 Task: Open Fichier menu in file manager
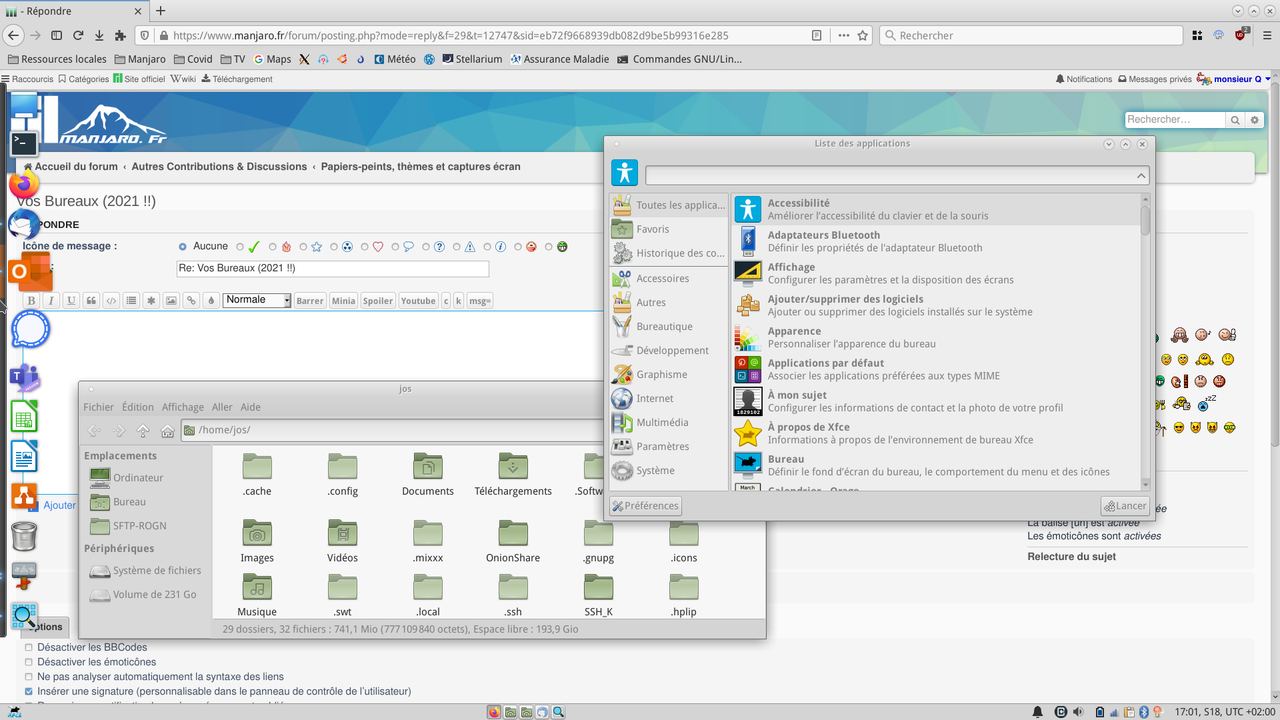point(98,407)
